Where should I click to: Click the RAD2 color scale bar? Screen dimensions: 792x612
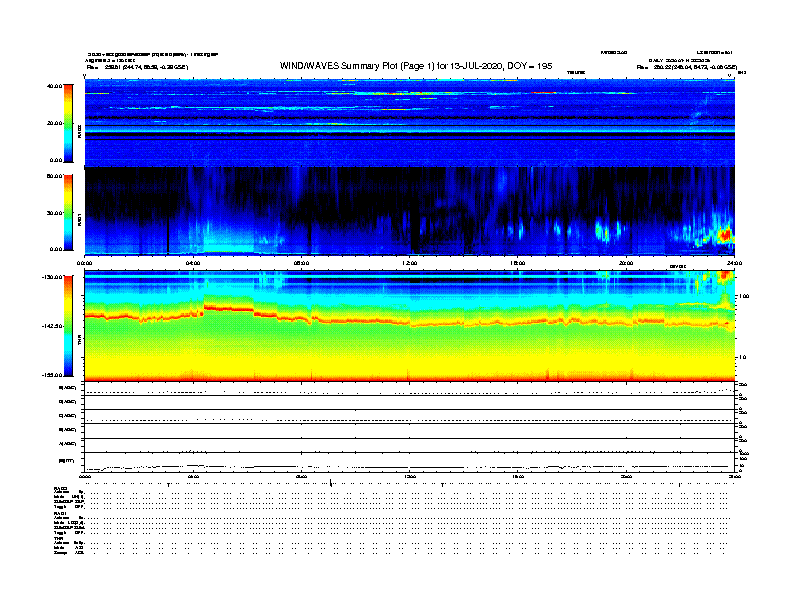click(x=68, y=123)
